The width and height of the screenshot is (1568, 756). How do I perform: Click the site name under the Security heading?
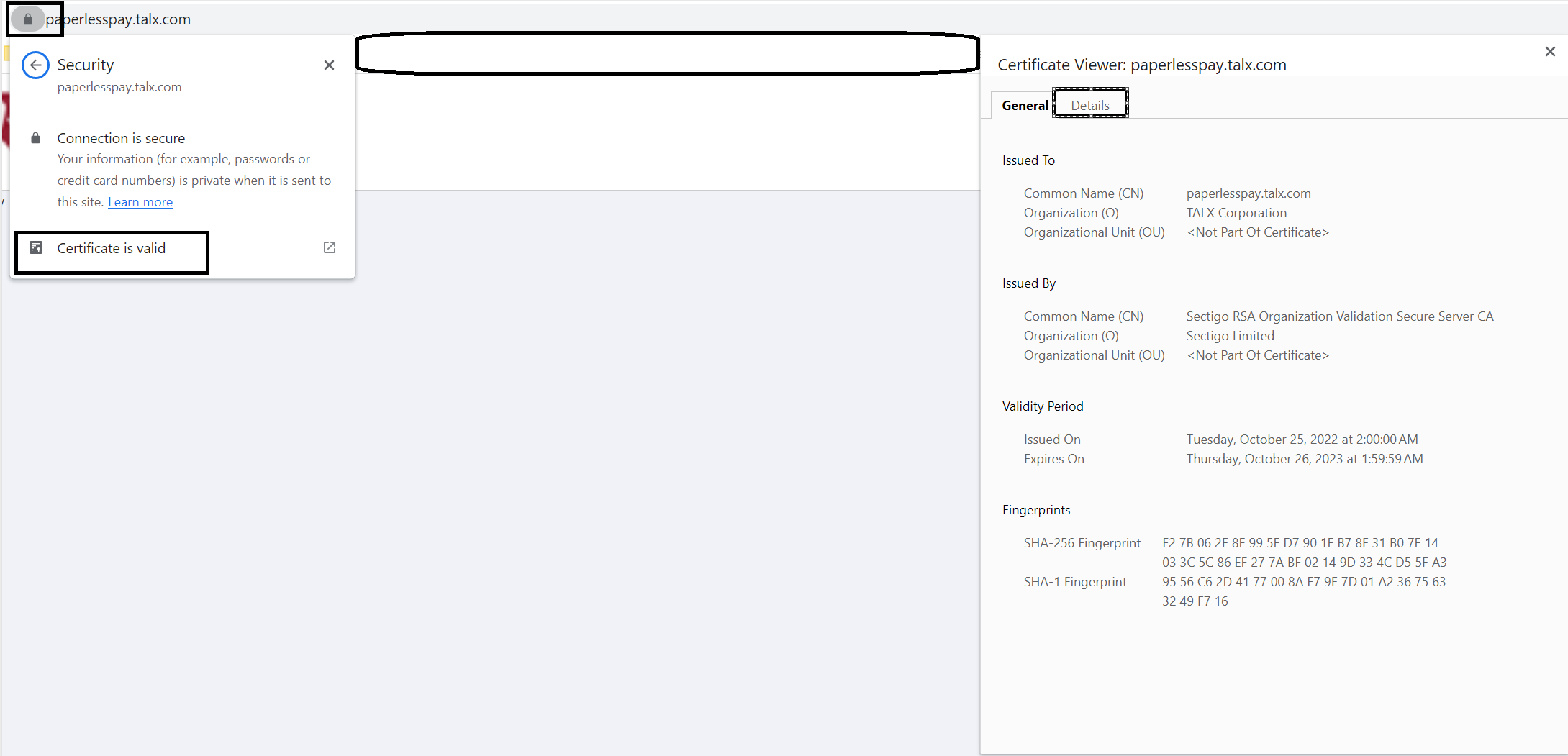[119, 87]
